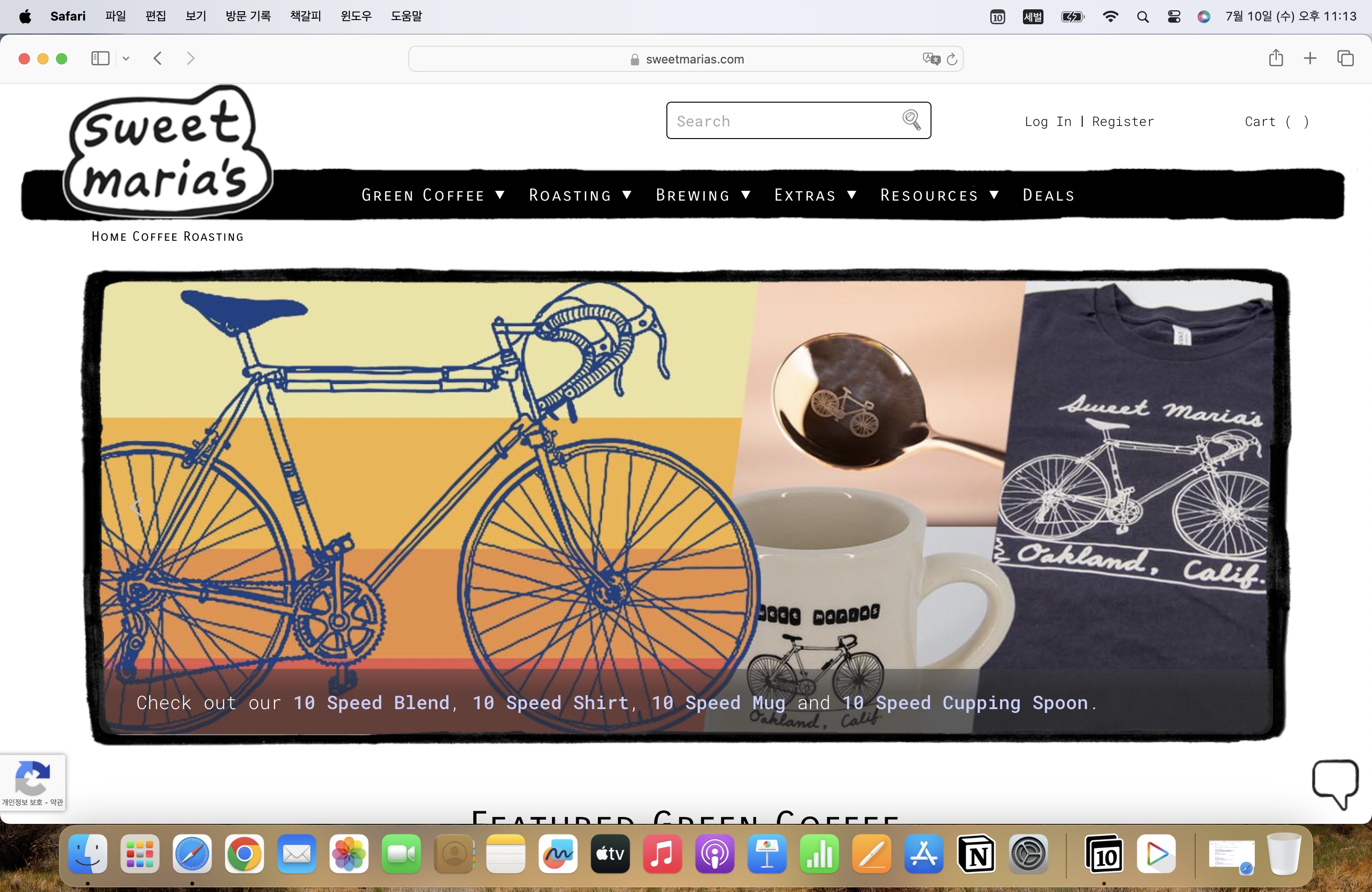Click the sweetmarias.com address bar
The width and height of the screenshot is (1372, 892).
pos(686,59)
